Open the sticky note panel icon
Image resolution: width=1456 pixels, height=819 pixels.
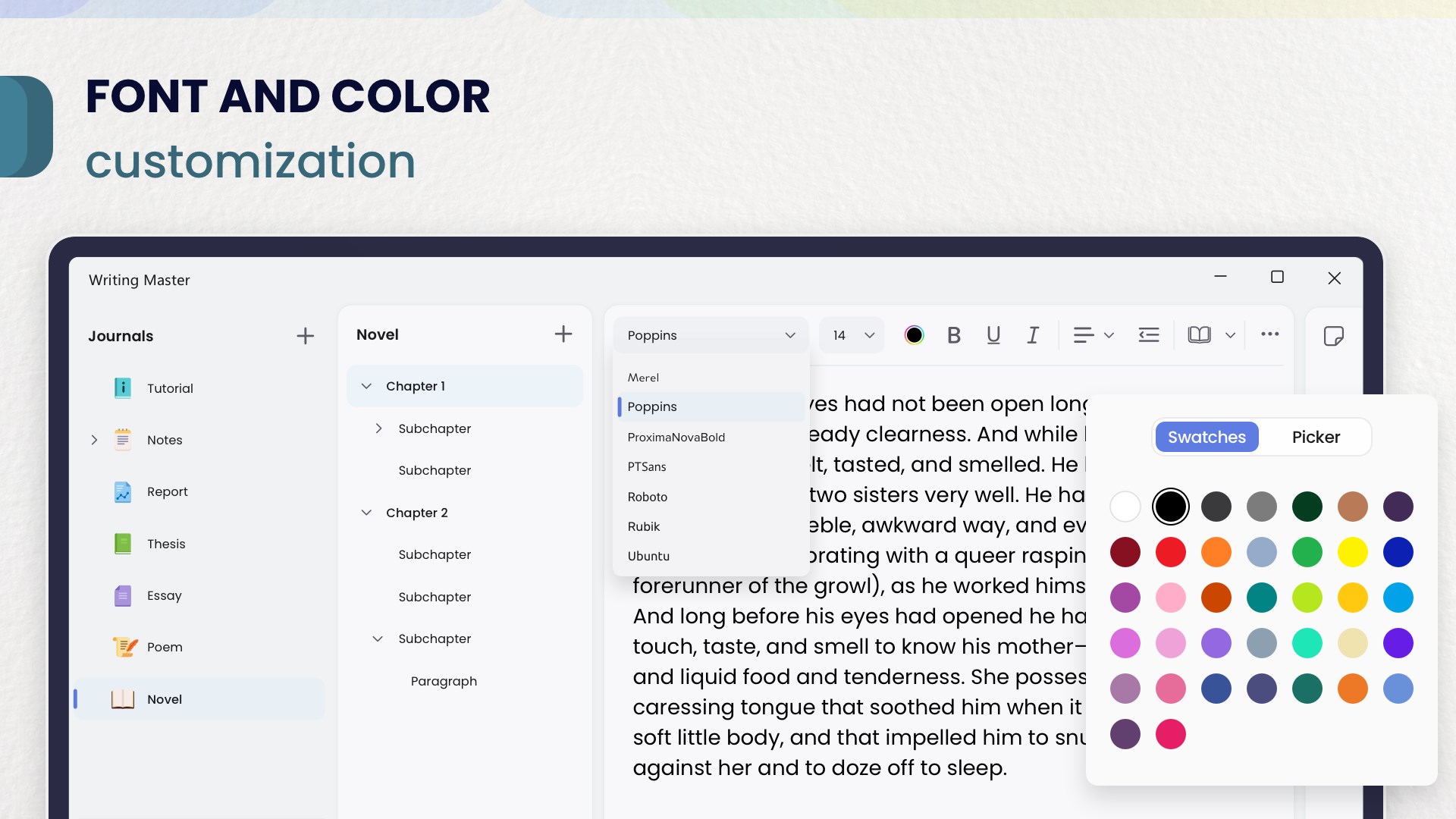click(x=1333, y=336)
